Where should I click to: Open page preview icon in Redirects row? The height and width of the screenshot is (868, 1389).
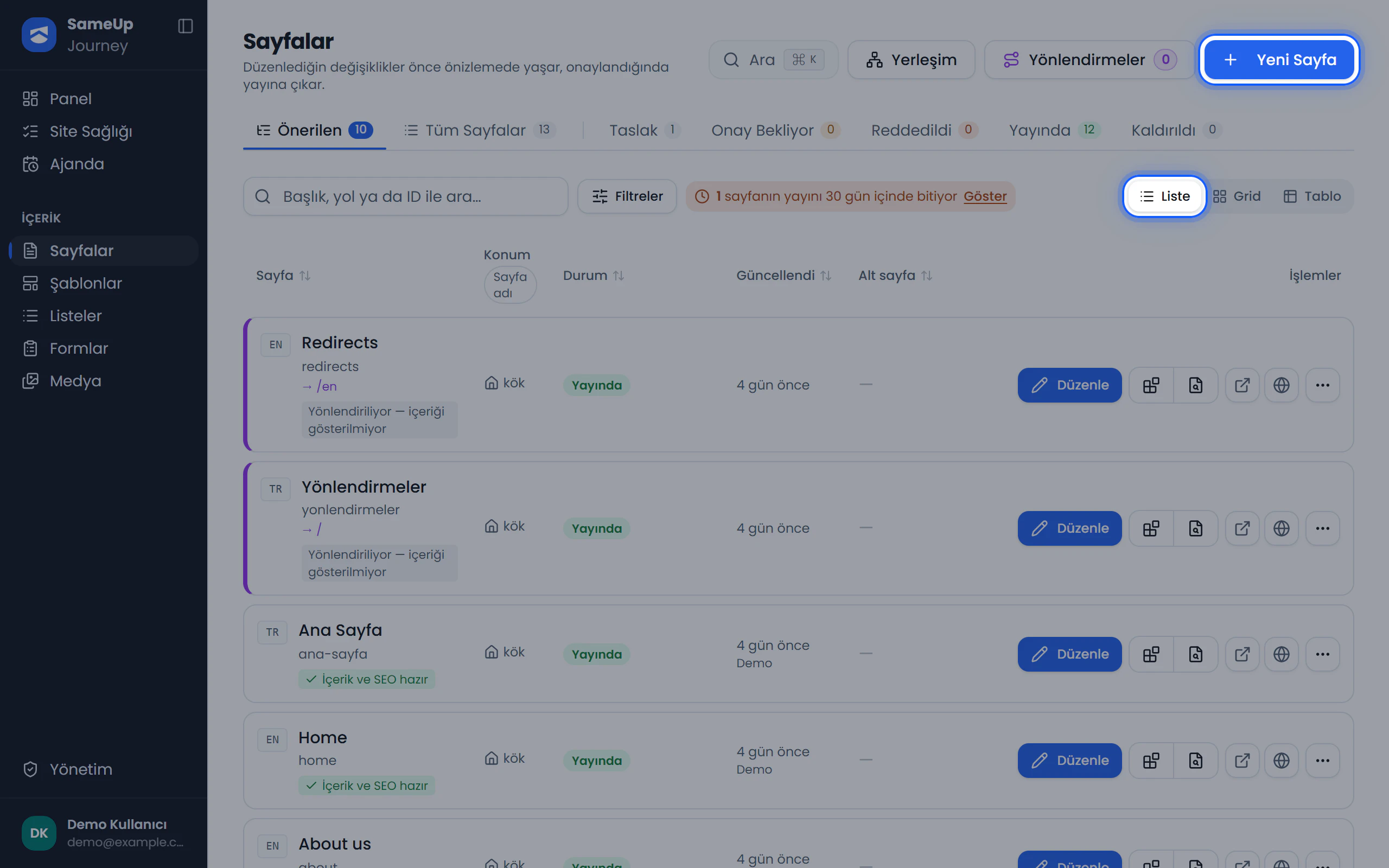[x=1196, y=385]
